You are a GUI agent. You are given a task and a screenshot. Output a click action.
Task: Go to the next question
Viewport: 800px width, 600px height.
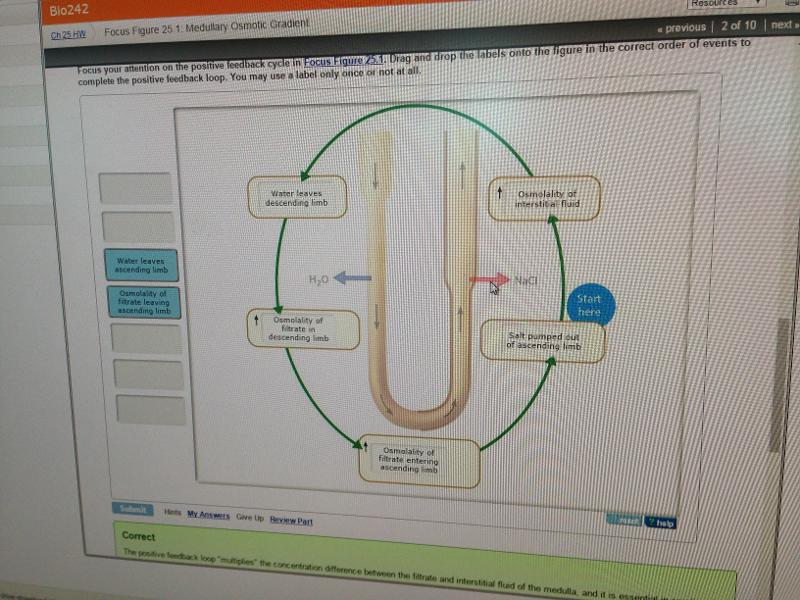point(783,25)
